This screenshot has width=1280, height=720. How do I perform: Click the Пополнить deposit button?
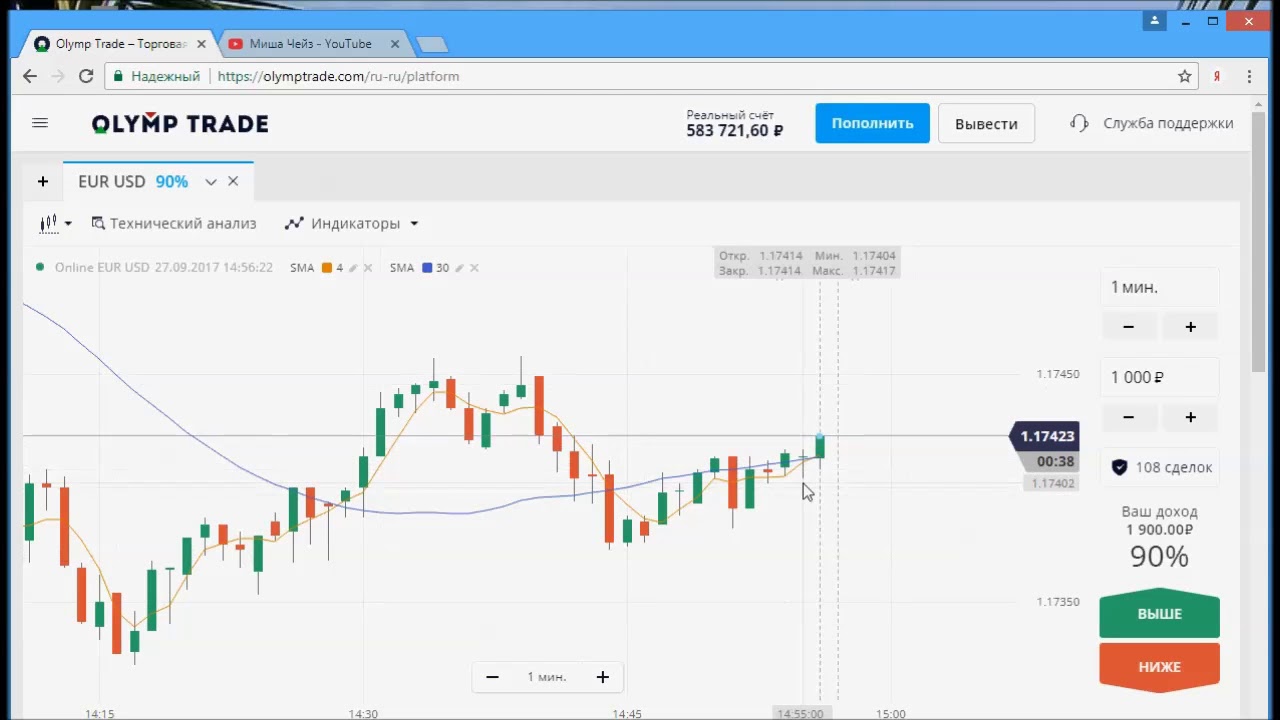click(872, 123)
